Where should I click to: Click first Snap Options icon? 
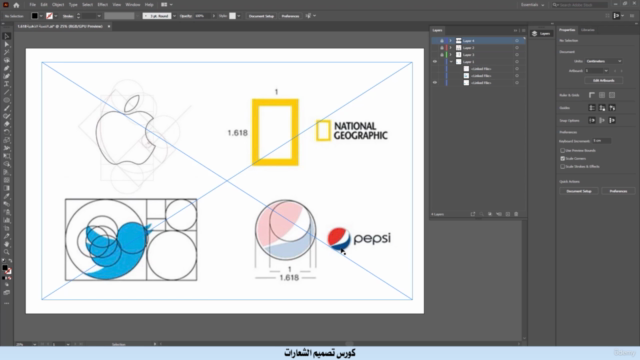[x=592, y=120]
